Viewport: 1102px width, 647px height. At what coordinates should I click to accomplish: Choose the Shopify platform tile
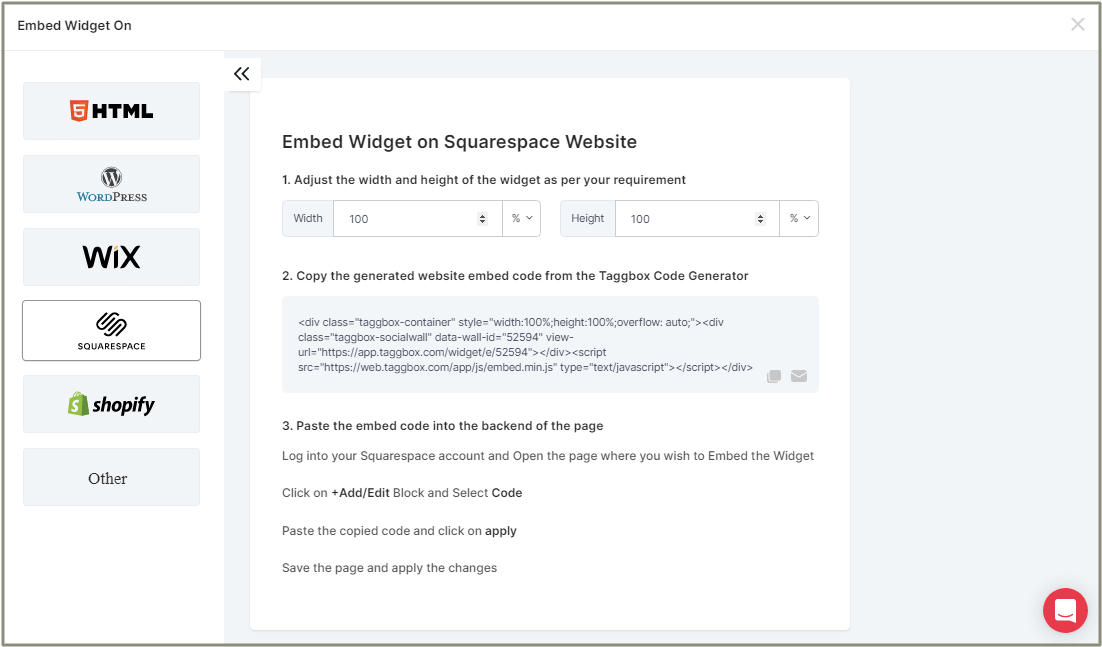point(111,404)
